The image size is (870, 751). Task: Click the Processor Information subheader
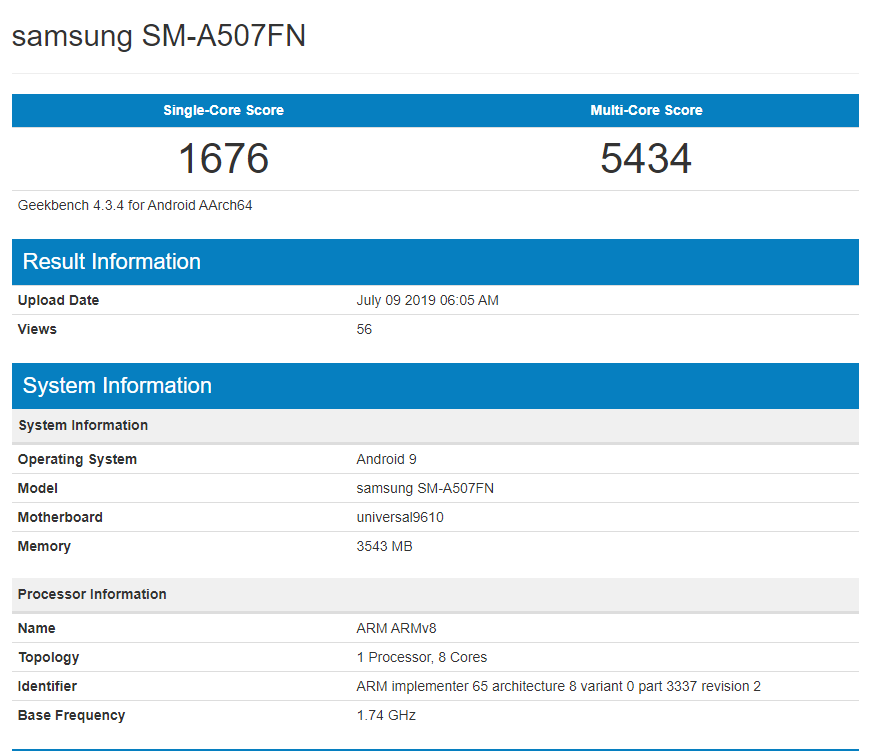(x=435, y=595)
